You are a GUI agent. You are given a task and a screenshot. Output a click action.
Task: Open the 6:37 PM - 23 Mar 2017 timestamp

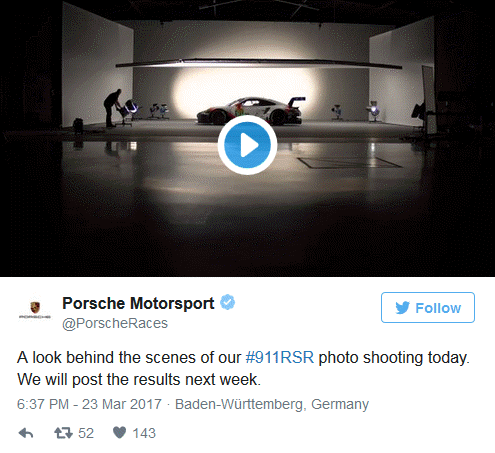89,404
